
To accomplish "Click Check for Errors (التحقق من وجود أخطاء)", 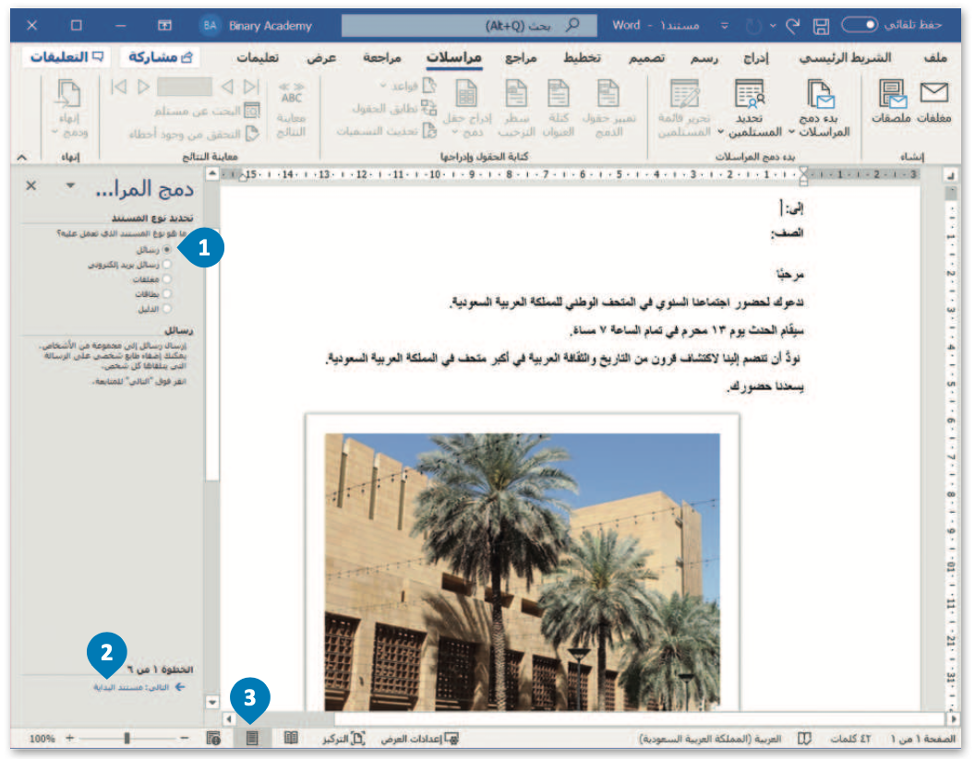I will (194, 133).
